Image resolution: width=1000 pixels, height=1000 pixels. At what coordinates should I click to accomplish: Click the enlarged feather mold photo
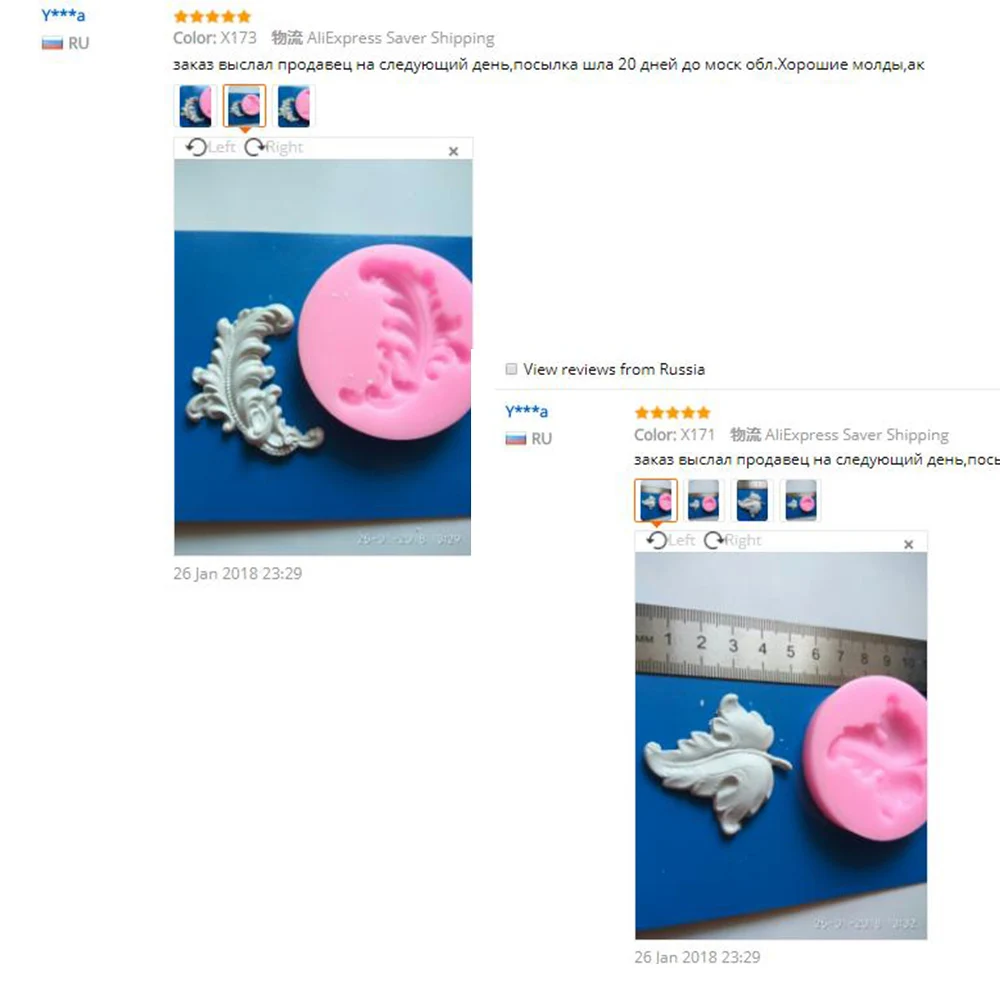[323, 357]
